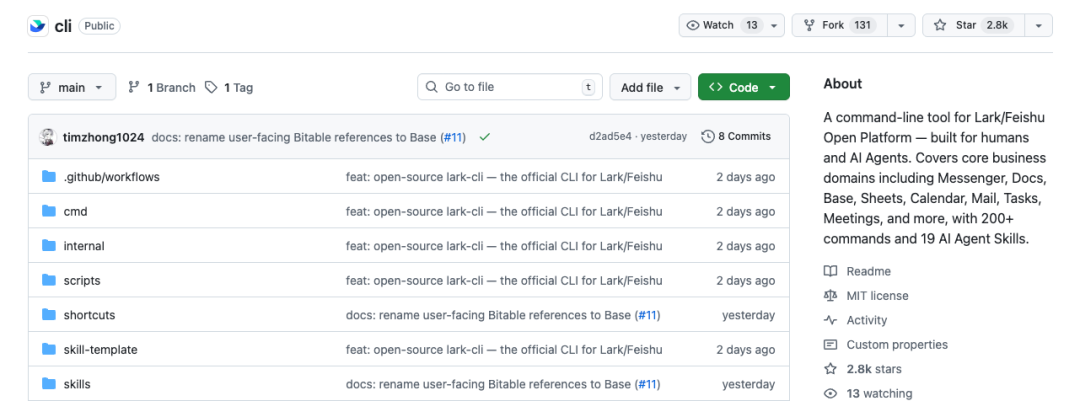The height and width of the screenshot is (401, 1080).
Task: Open the commit d2ad5e4 link
Action: (611, 137)
